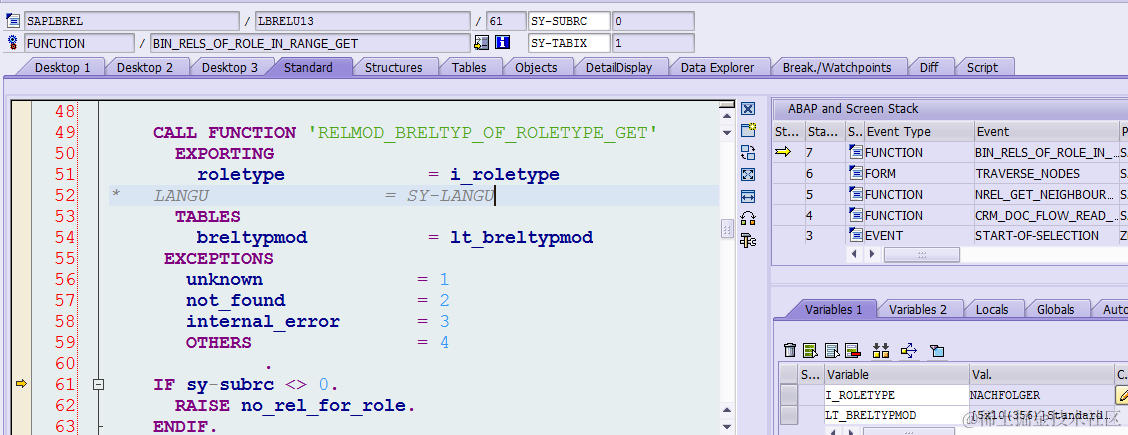
Task: Click the stack icon in row 7 FUNCTION
Action: [855, 152]
